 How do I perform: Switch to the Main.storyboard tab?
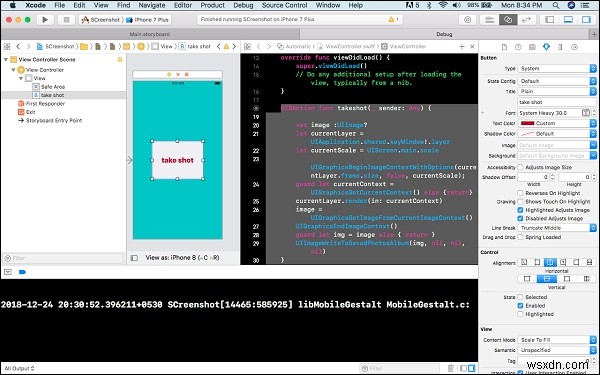pos(150,34)
